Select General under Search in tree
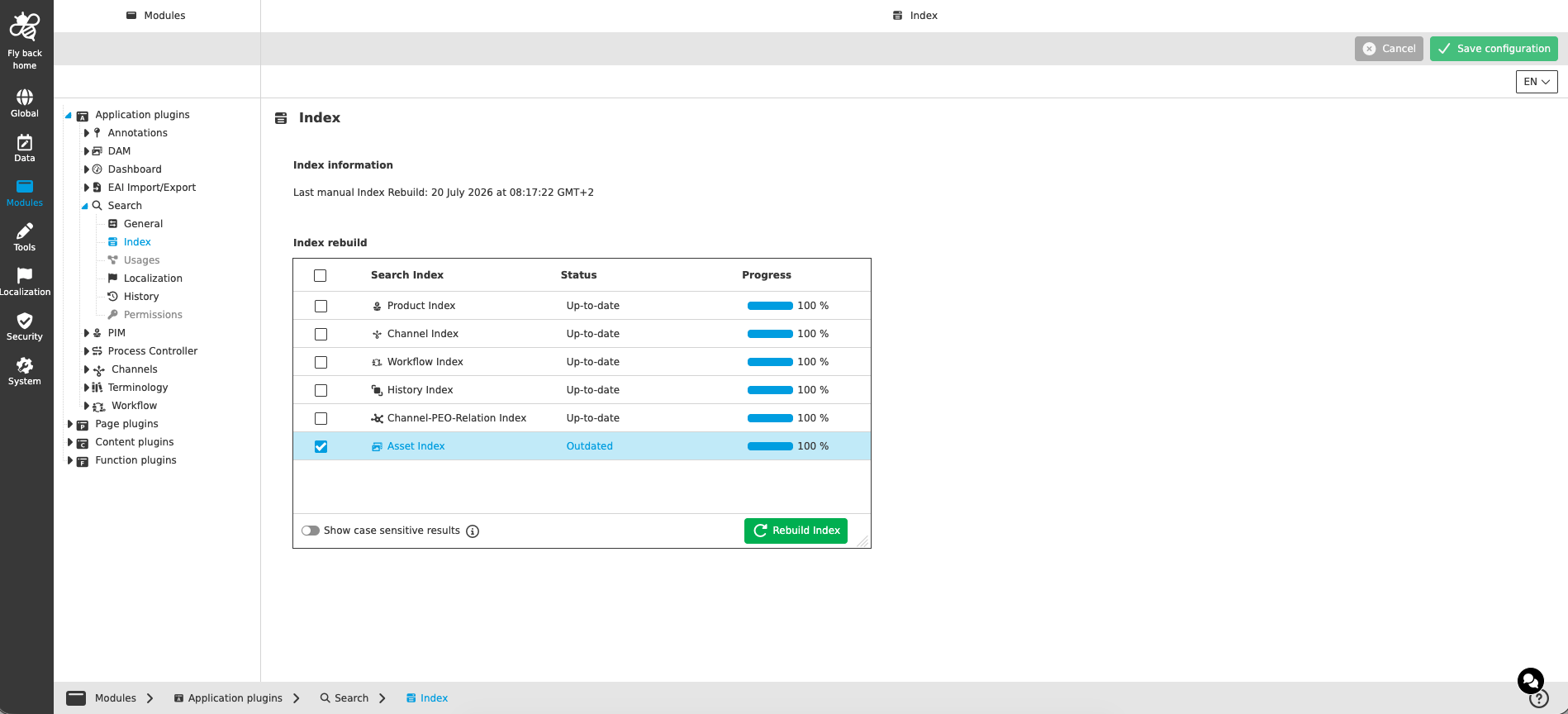1568x714 pixels. click(x=143, y=224)
